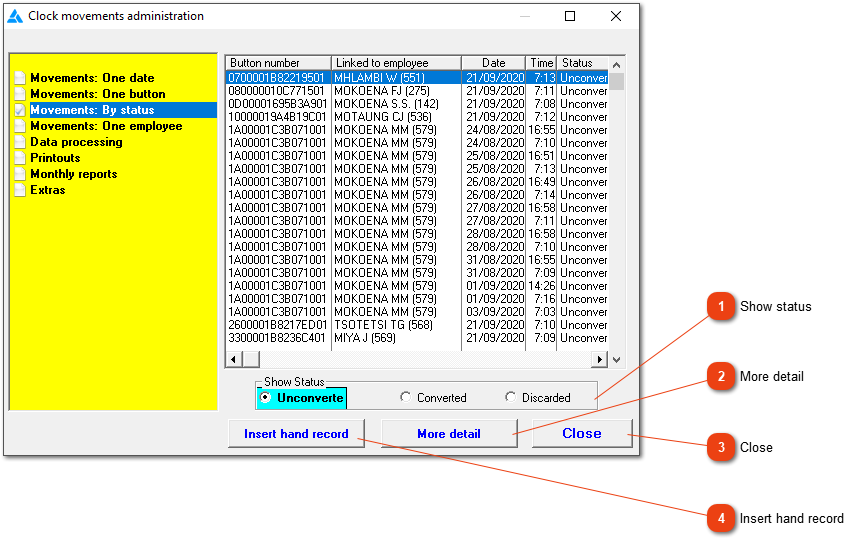Click button number 080000010C771501
Viewport: 860px width, 543px height.
tap(277, 90)
